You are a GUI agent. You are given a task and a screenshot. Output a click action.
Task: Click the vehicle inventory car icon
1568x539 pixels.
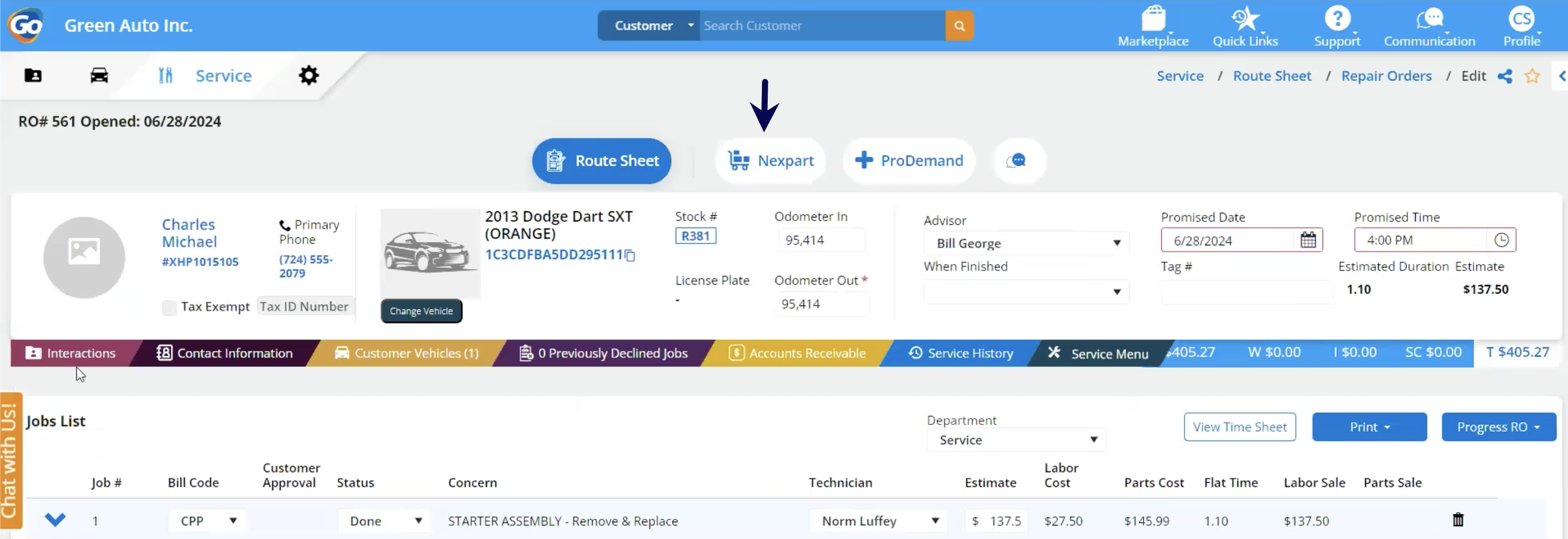[x=99, y=76]
